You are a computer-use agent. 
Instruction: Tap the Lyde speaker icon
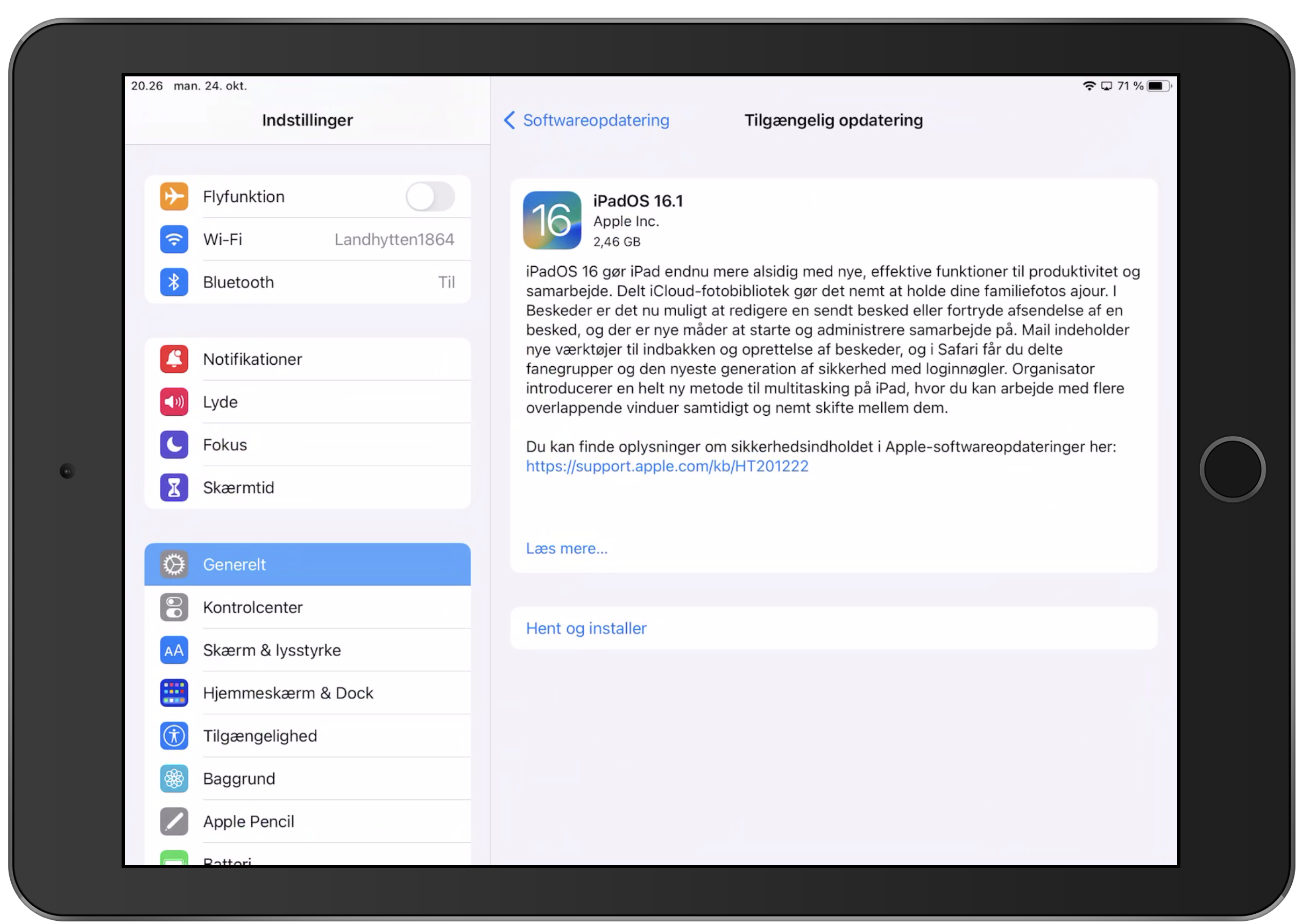coord(174,402)
